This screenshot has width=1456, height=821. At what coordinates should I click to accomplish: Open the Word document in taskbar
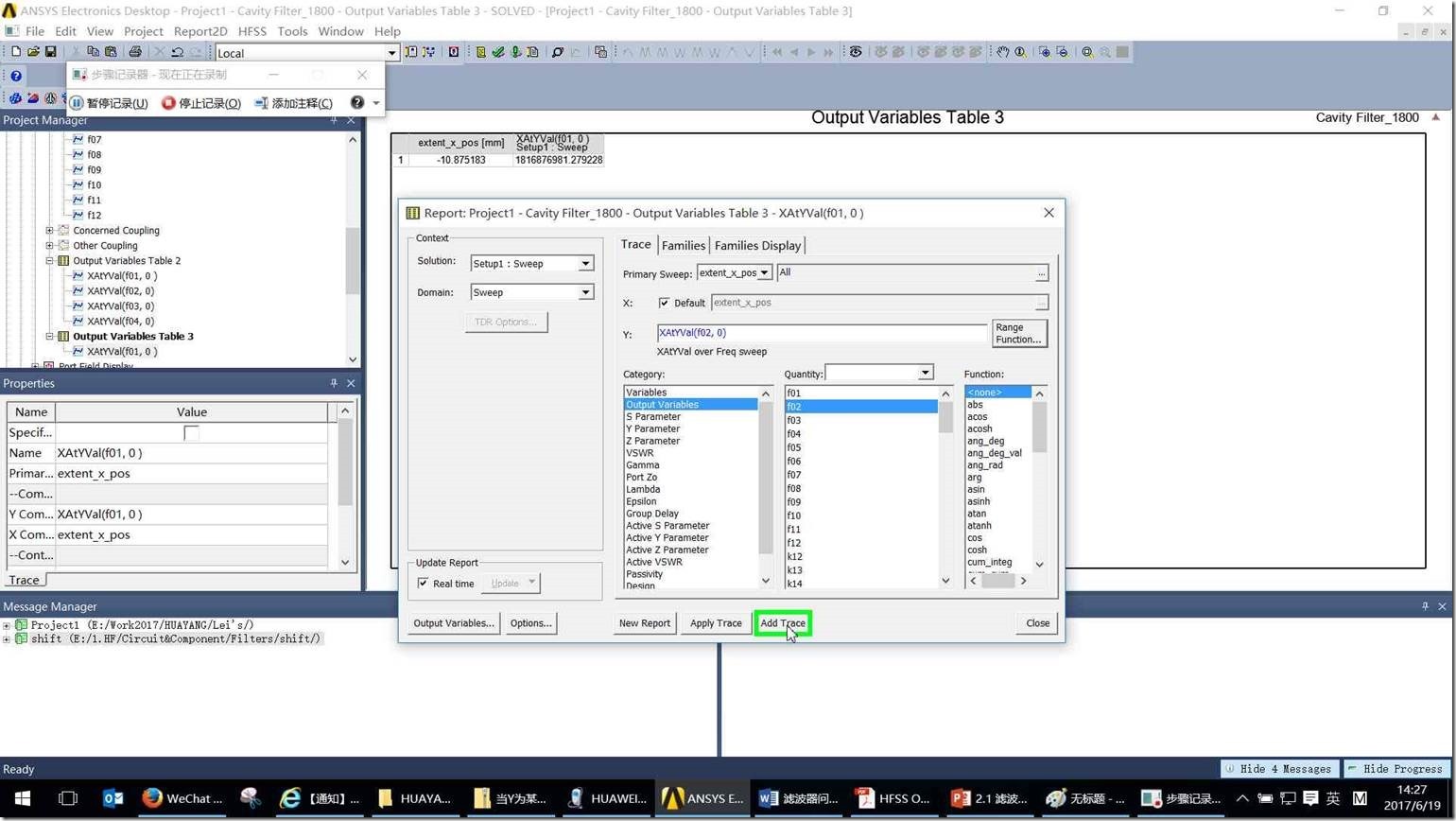pyautogui.click(x=801, y=798)
